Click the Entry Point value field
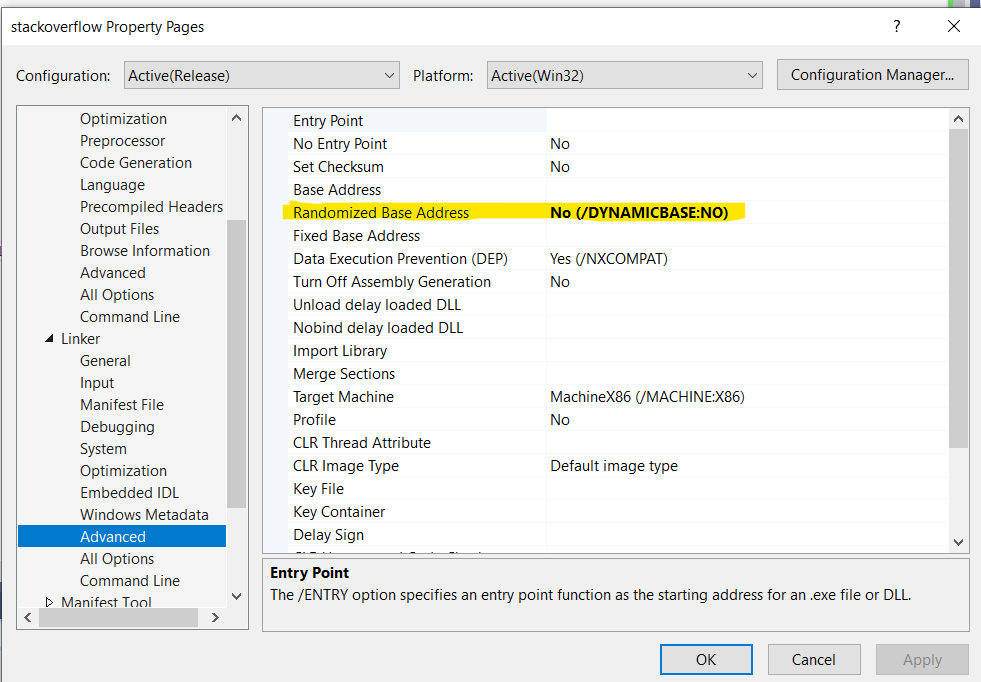This screenshot has height=682, width=981. click(745, 121)
